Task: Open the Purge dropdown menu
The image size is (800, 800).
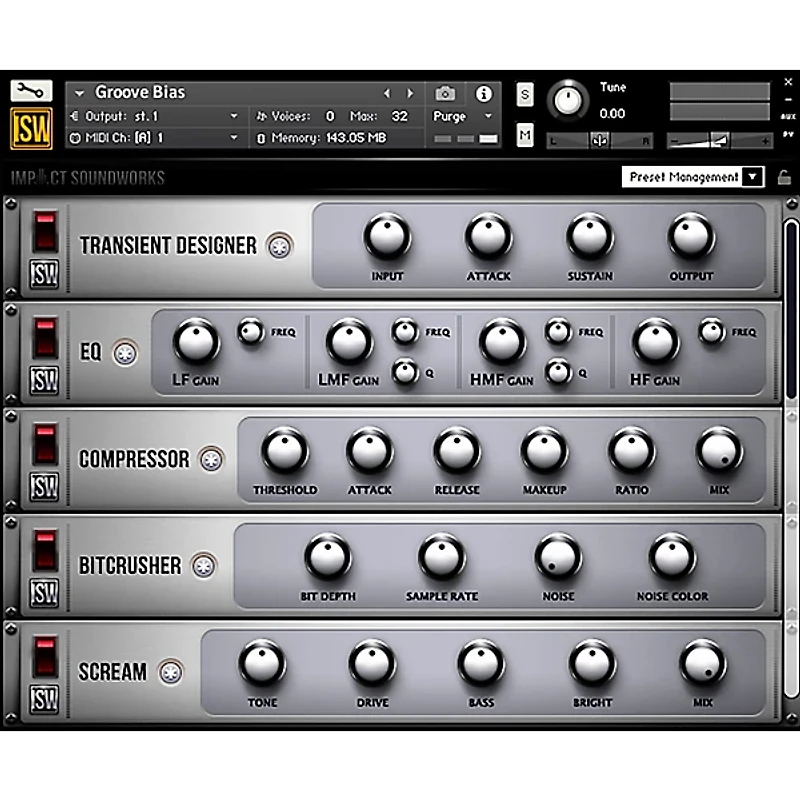Action: 488,116
